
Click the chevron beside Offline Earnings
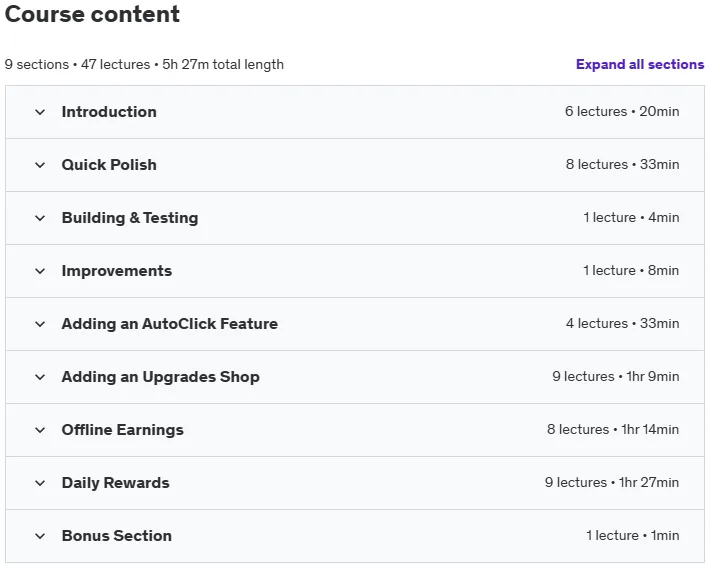click(x=40, y=430)
